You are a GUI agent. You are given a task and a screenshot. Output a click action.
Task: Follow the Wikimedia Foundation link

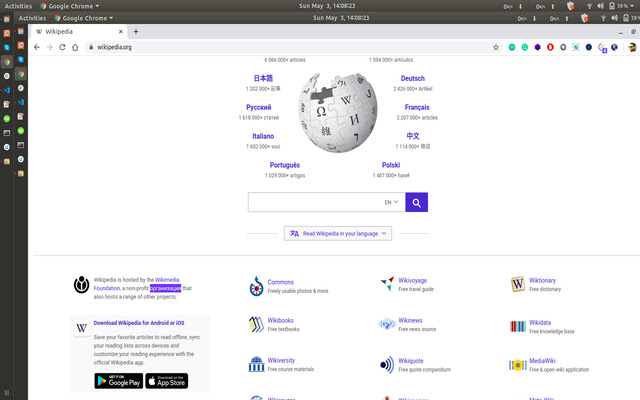pos(166,280)
